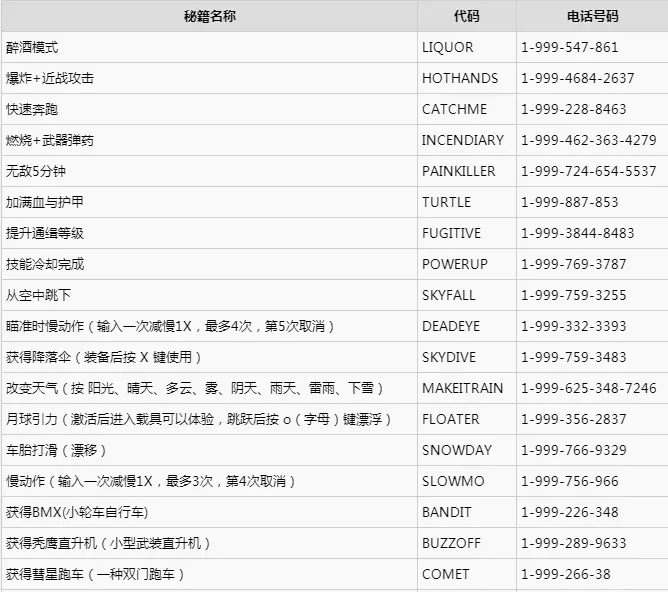668x592 pixels.
Task: Select phone number 1-999-462-363-4279
Action: [x=589, y=141]
